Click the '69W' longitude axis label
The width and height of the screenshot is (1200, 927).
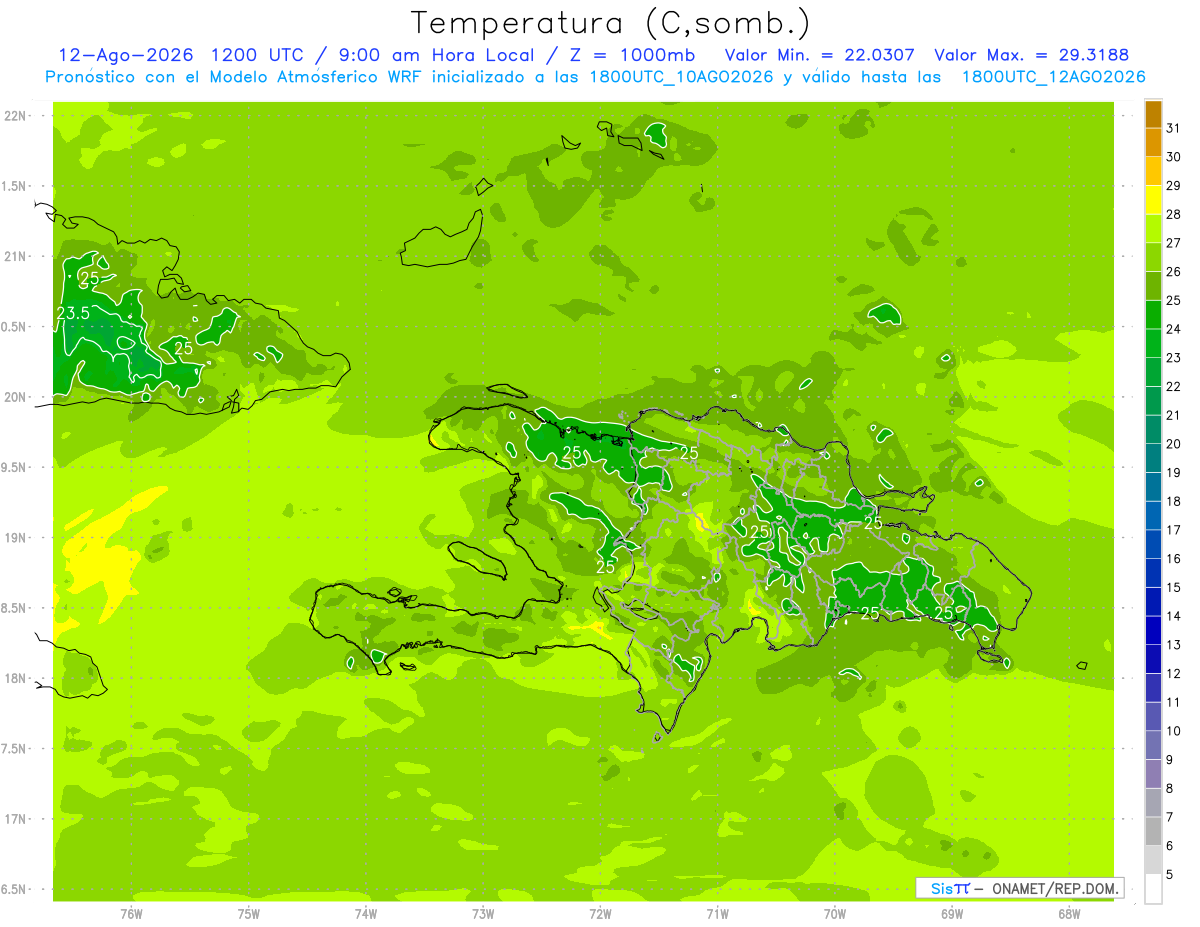[x=952, y=913]
